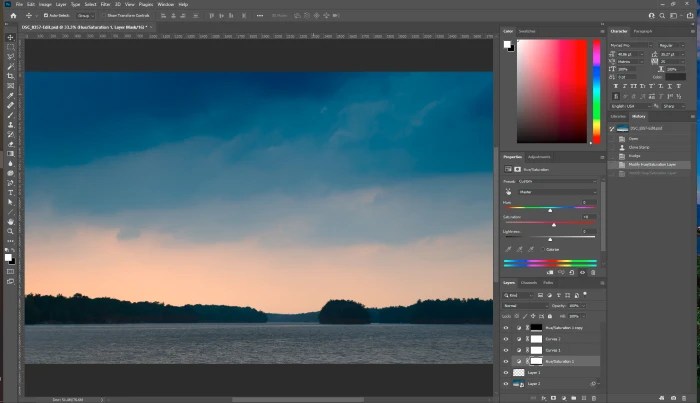Image resolution: width=700 pixels, height=403 pixels.
Task: Open the Myriad Pro font family dropdown
Action: click(x=632, y=44)
